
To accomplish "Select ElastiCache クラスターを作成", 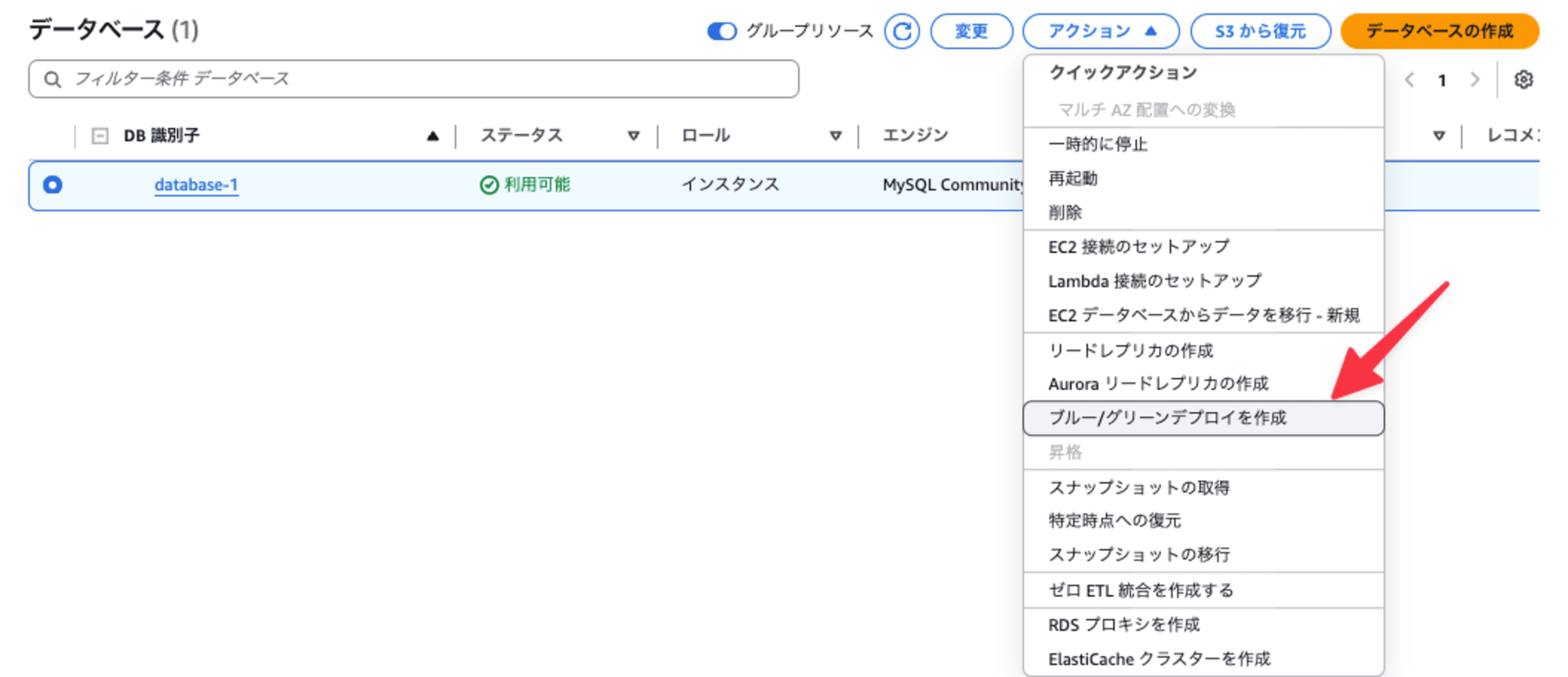I will click(x=1203, y=659).
